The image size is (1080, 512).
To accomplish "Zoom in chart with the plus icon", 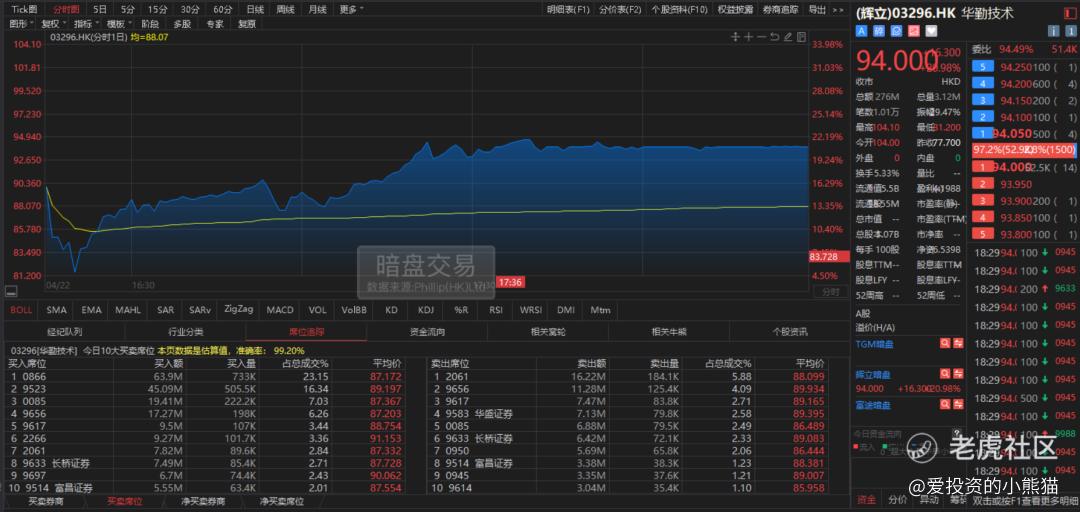I will coord(748,37).
